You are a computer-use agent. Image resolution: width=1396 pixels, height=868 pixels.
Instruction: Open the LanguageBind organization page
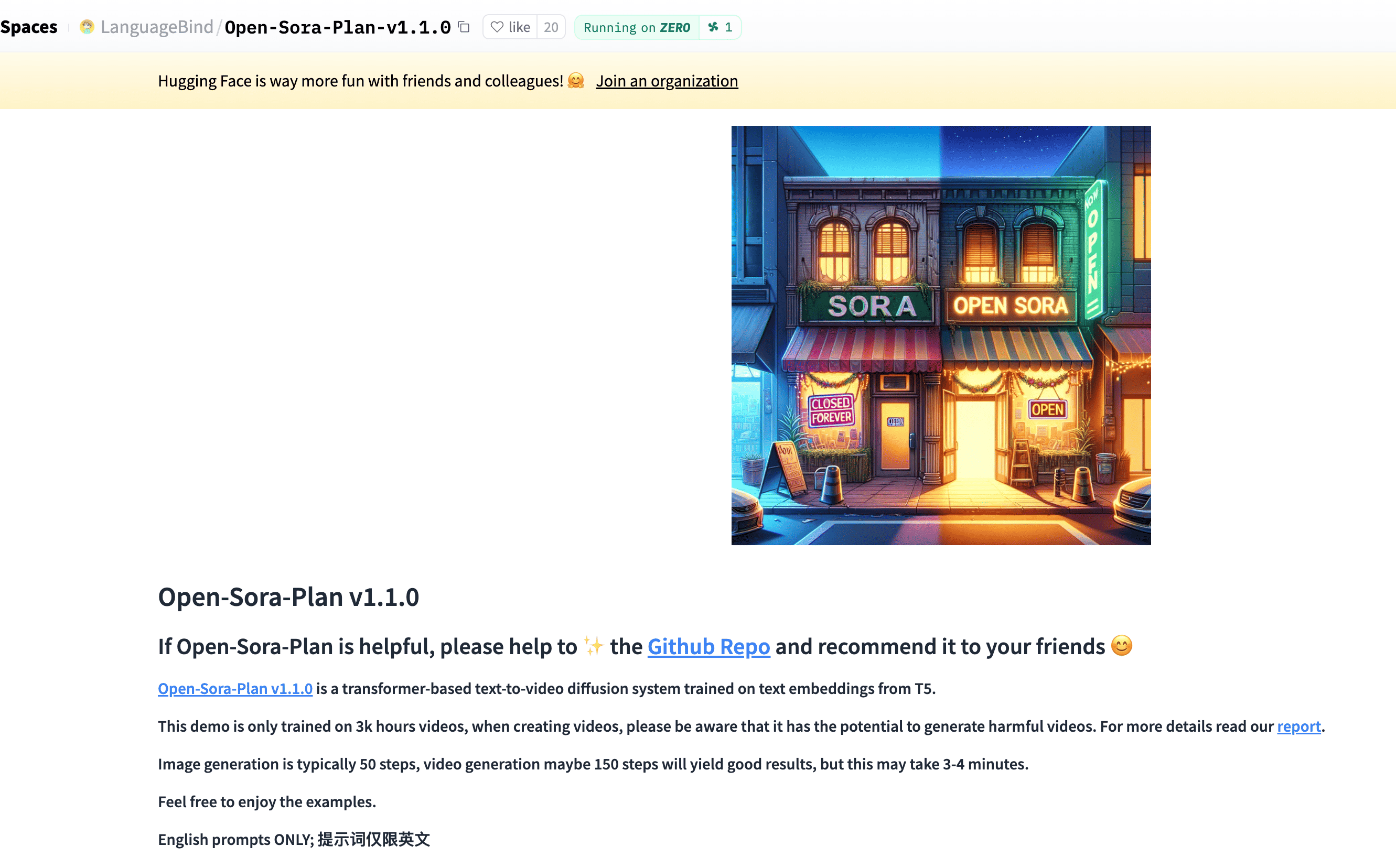pyautogui.click(x=157, y=27)
